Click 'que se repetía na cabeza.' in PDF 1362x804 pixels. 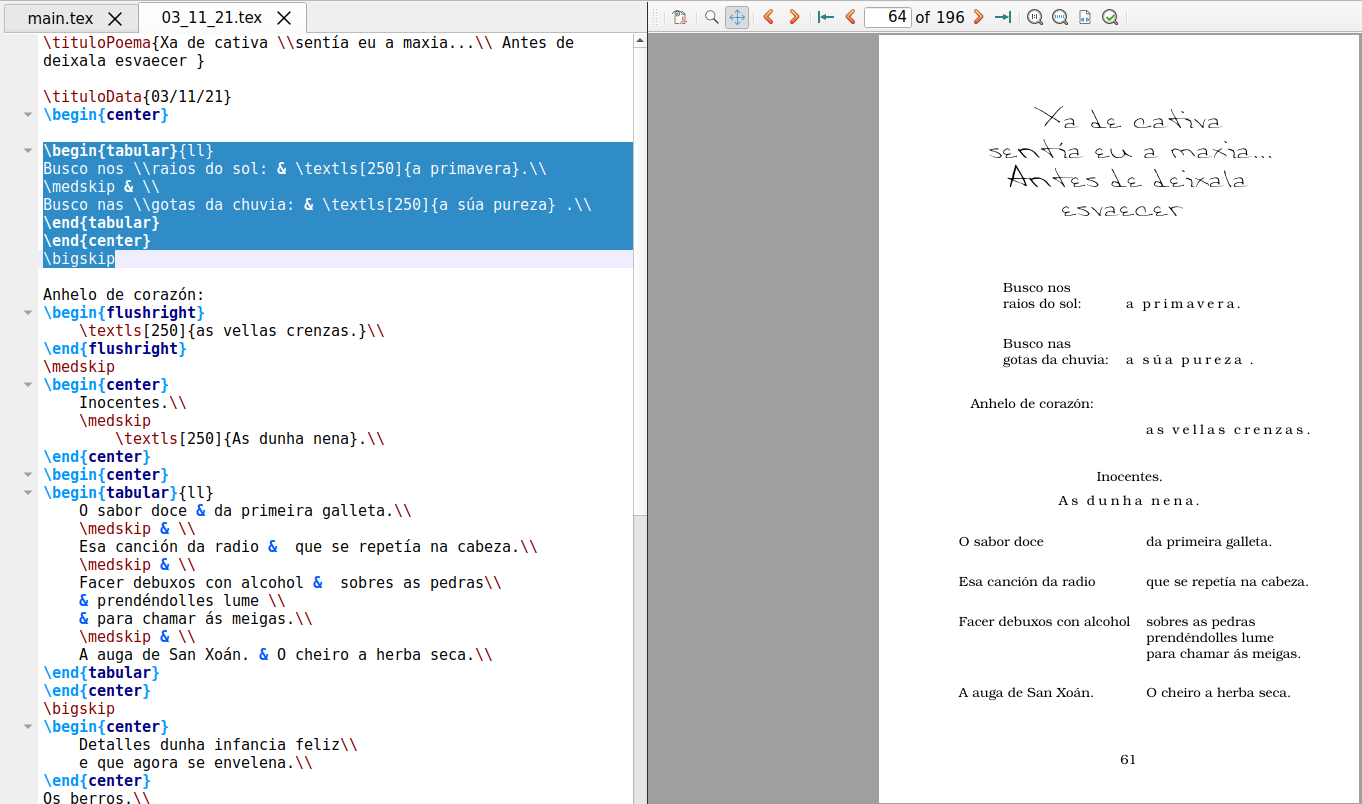click(1227, 582)
